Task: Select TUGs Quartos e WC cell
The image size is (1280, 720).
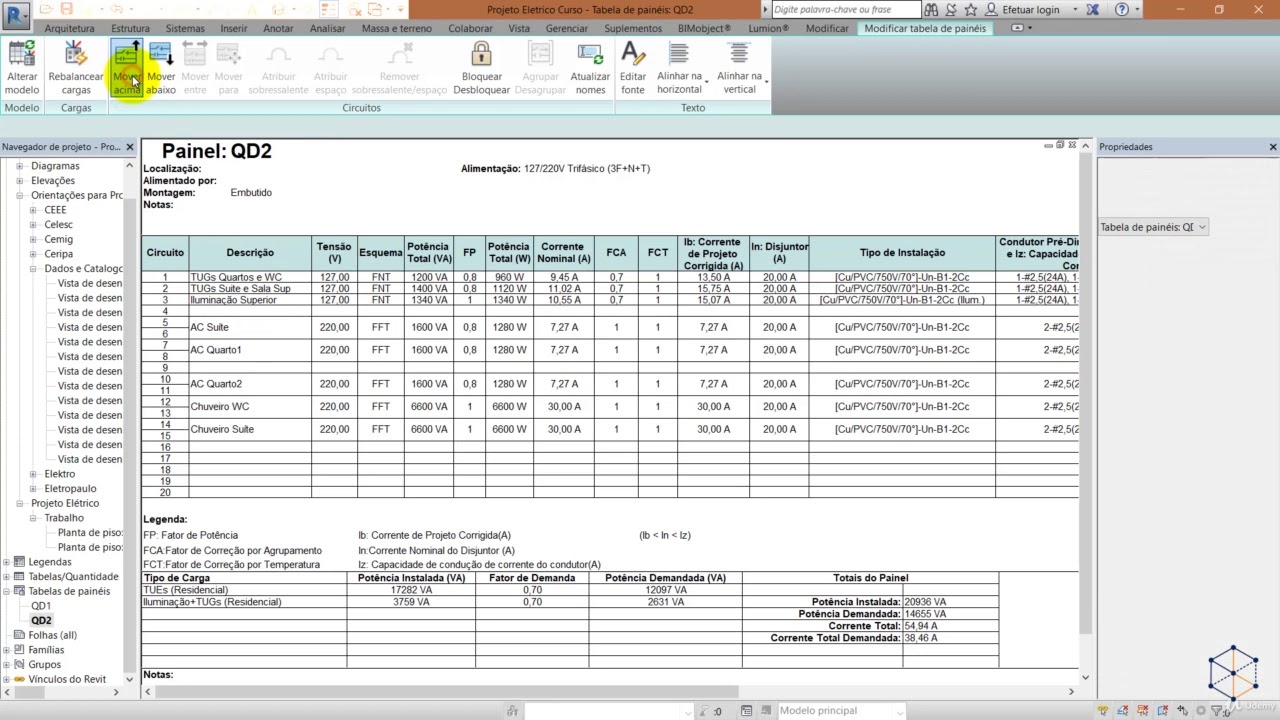Action: coord(250,277)
